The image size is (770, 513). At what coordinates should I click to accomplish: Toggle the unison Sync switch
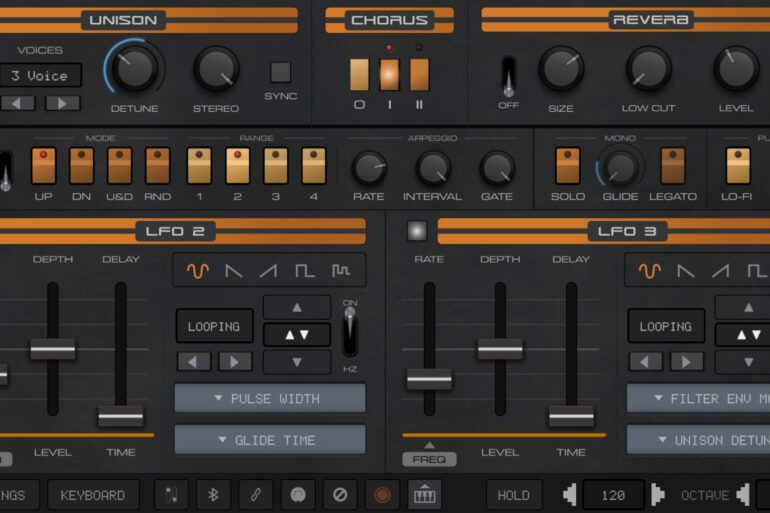pyautogui.click(x=281, y=73)
